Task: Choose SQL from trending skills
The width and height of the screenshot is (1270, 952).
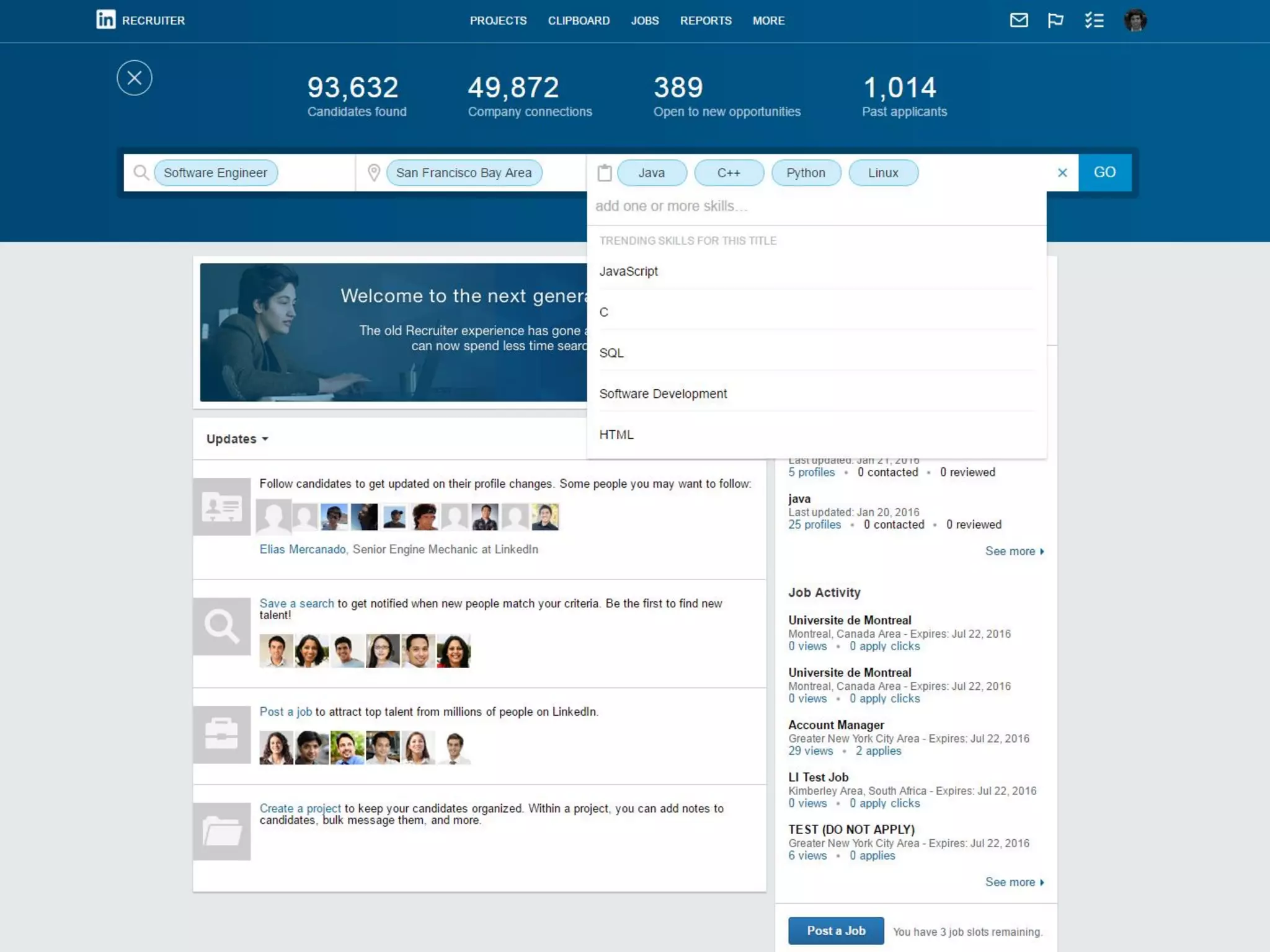Action: (x=816, y=353)
